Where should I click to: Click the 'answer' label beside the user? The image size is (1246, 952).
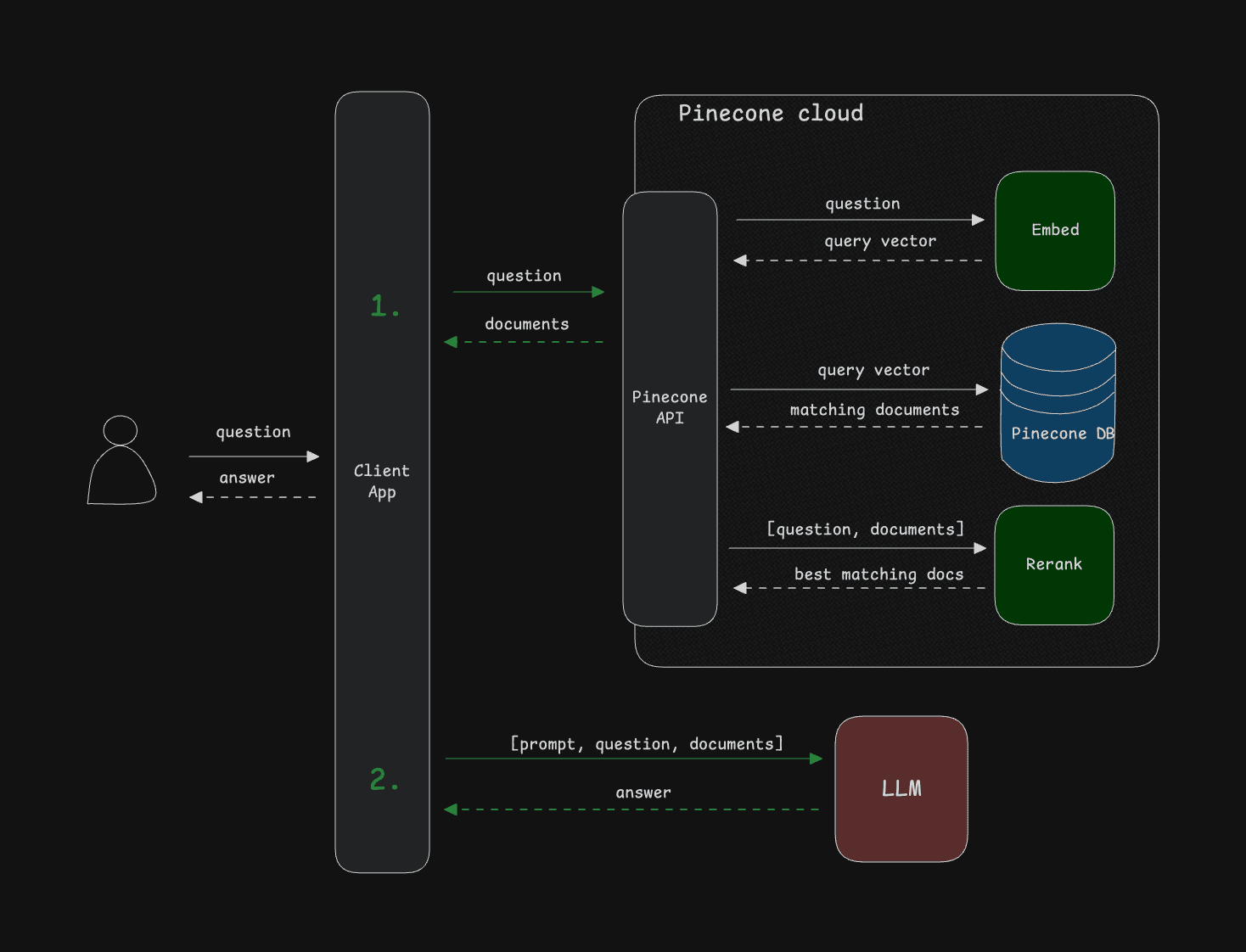(x=247, y=478)
